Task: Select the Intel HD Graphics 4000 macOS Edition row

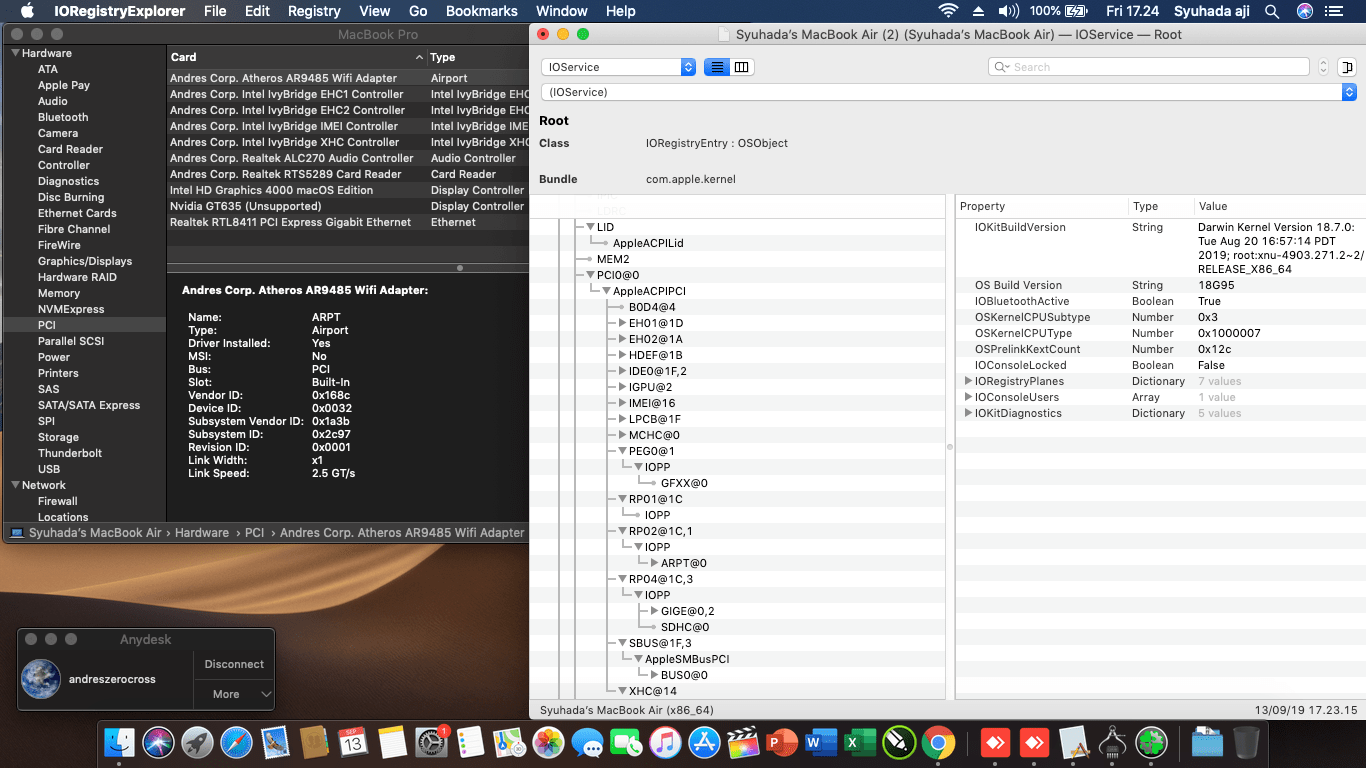Action: (x=347, y=190)
